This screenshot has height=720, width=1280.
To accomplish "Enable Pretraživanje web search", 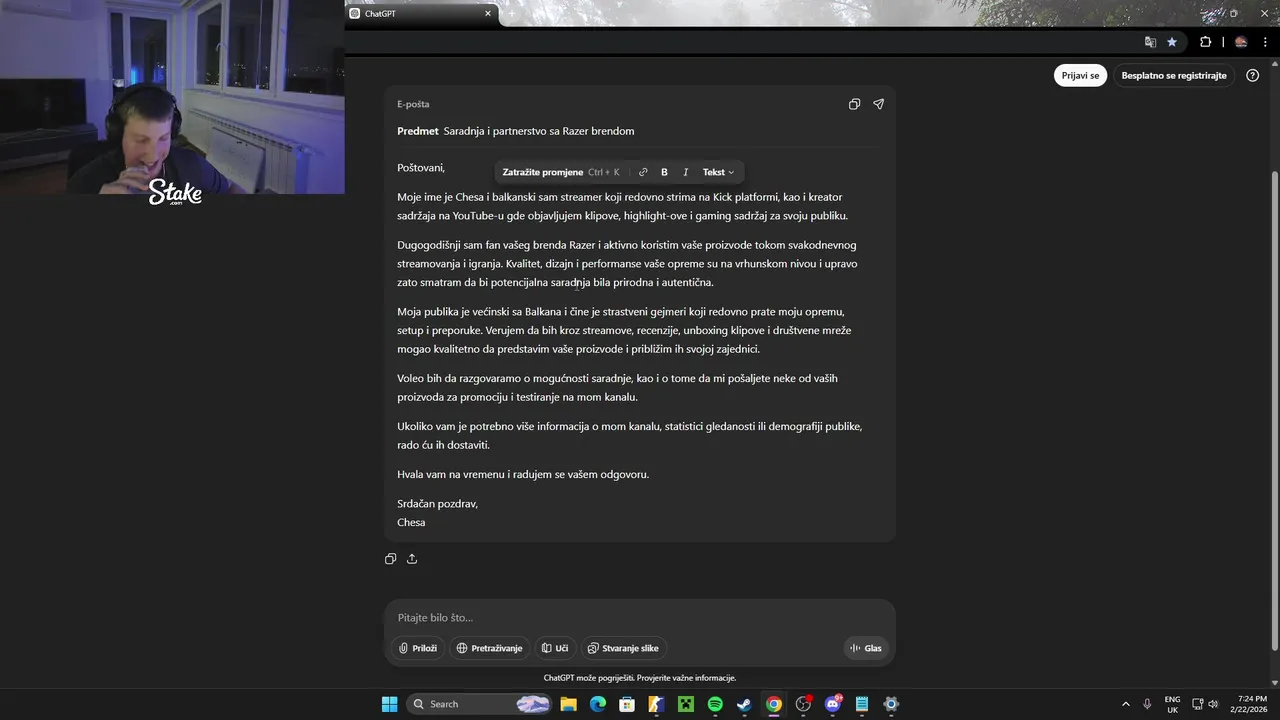I will [489, 648].
